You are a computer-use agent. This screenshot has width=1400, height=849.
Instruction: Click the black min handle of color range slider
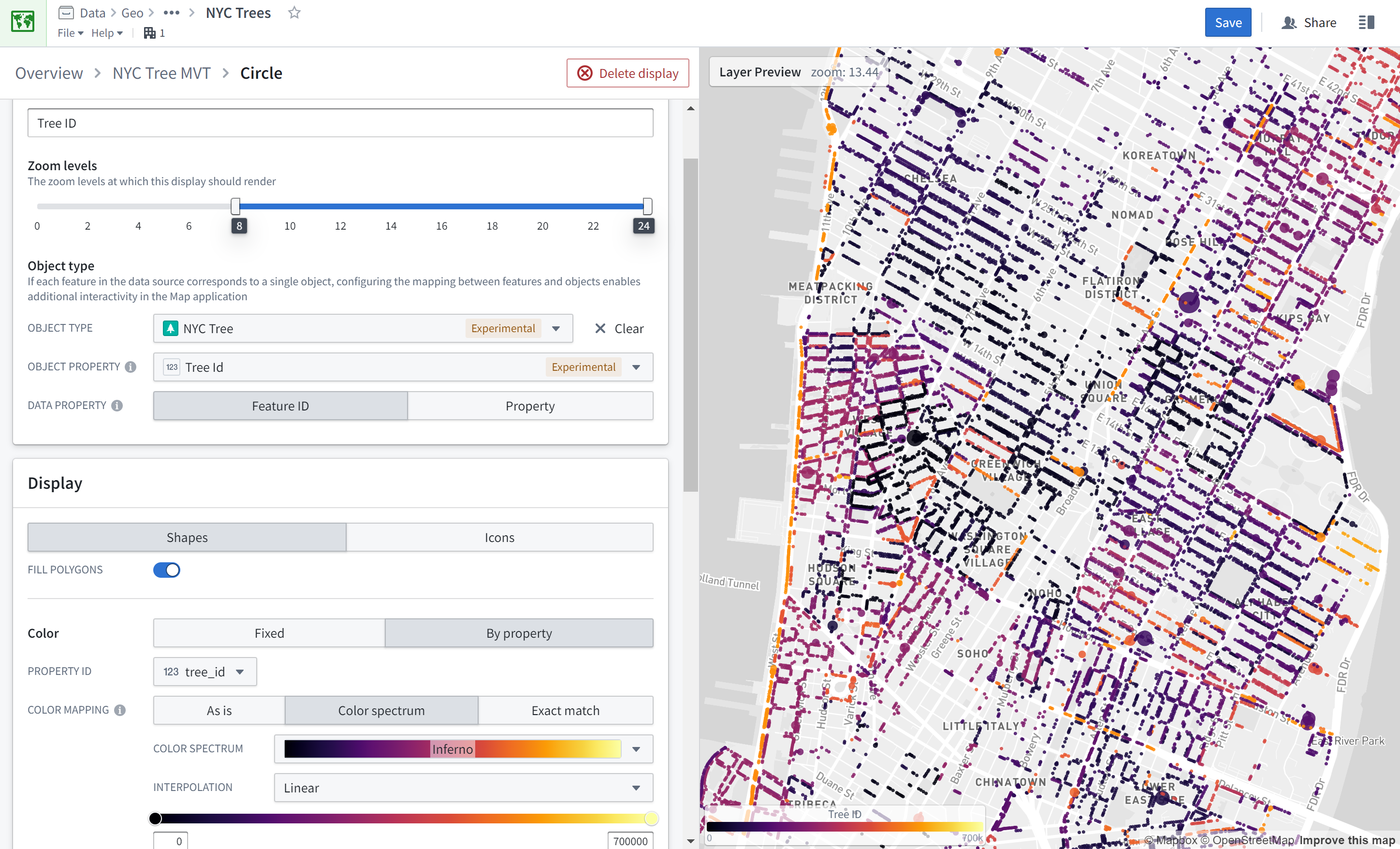(x=155, y=819)
